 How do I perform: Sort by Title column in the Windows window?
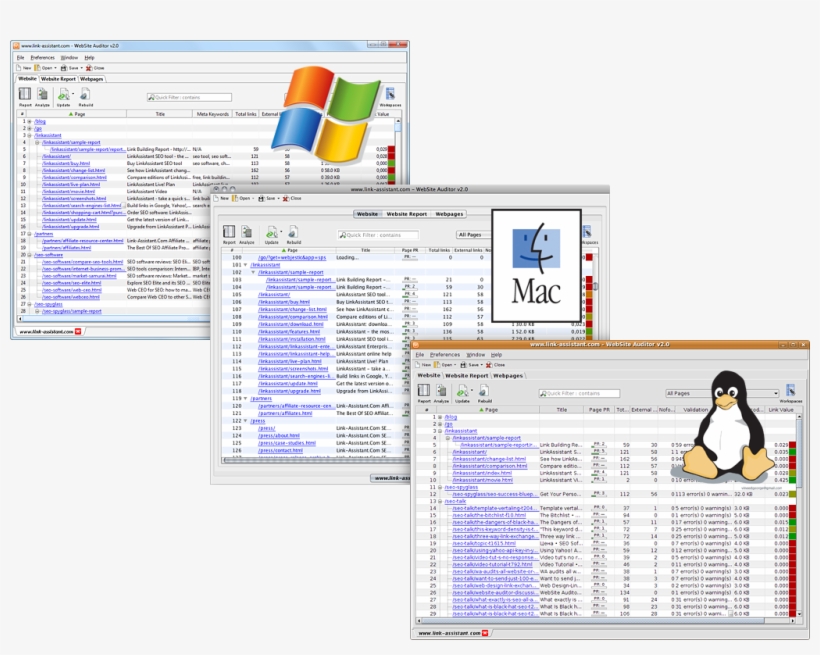click(160, 114)
